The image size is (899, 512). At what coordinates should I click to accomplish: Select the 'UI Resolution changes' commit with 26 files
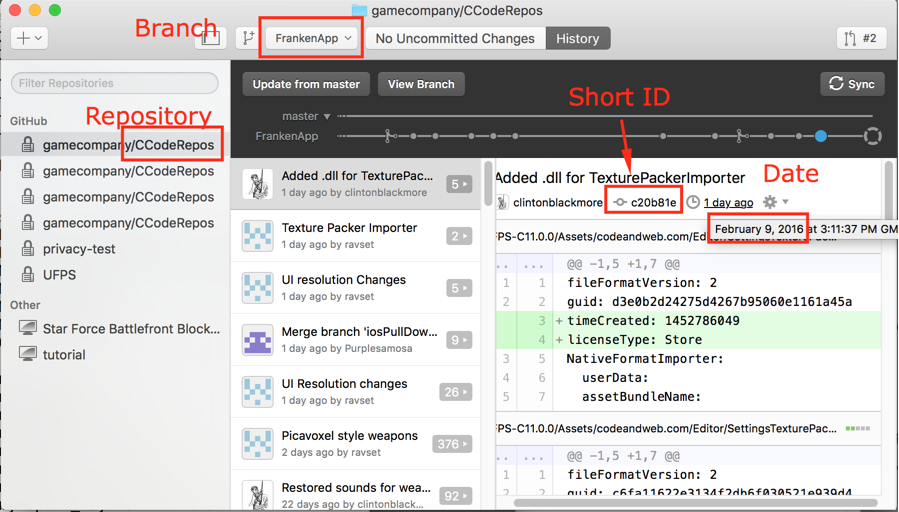(x=355, y=392)
